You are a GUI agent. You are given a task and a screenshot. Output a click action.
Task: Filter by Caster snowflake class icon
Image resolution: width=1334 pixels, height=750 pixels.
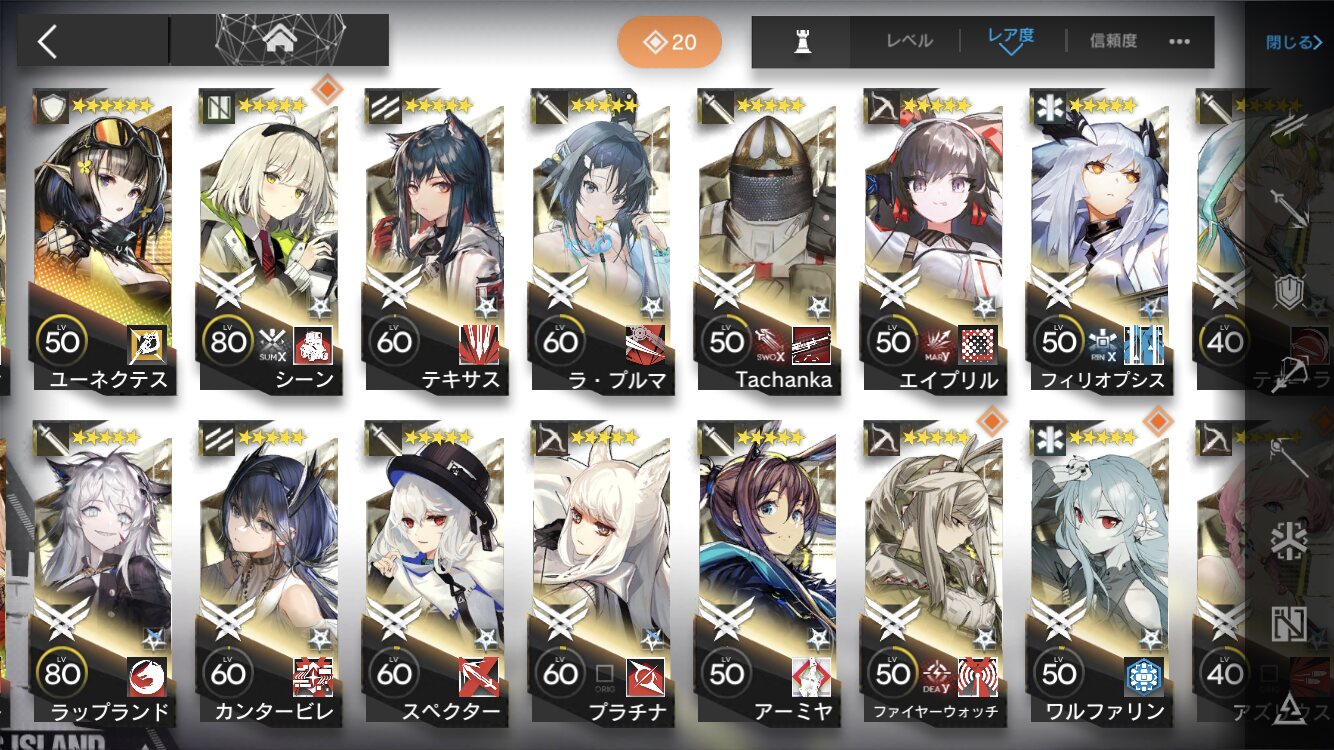1290,541
